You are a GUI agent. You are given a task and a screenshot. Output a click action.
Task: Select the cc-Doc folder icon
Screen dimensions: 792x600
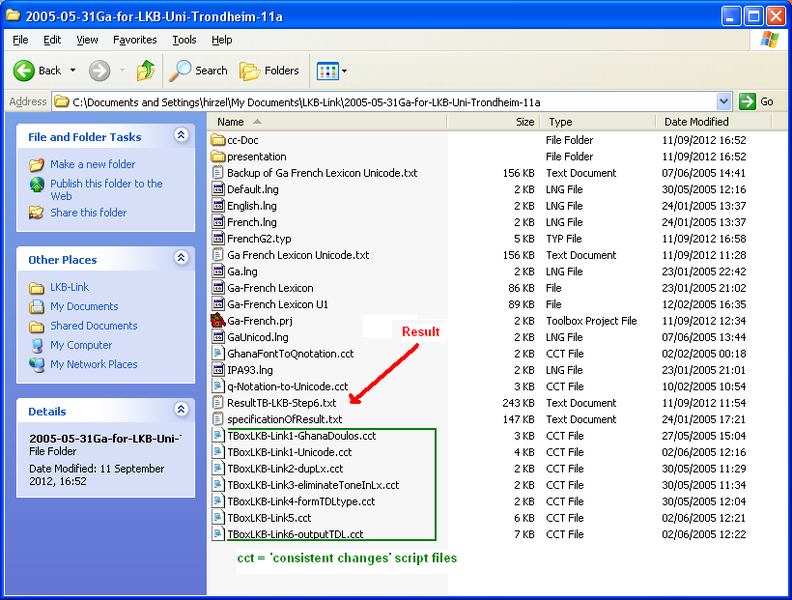click(x=218, y=140)
